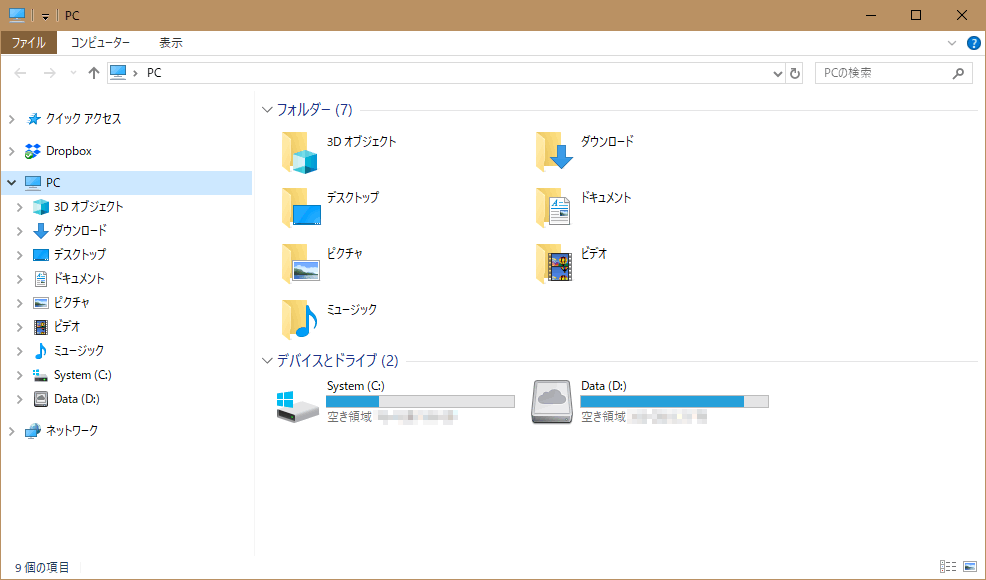Open the コンピューター ribbon tab
Image resolution: width=986 pixels, height=580 pixels.
click(x=100, y=43)
